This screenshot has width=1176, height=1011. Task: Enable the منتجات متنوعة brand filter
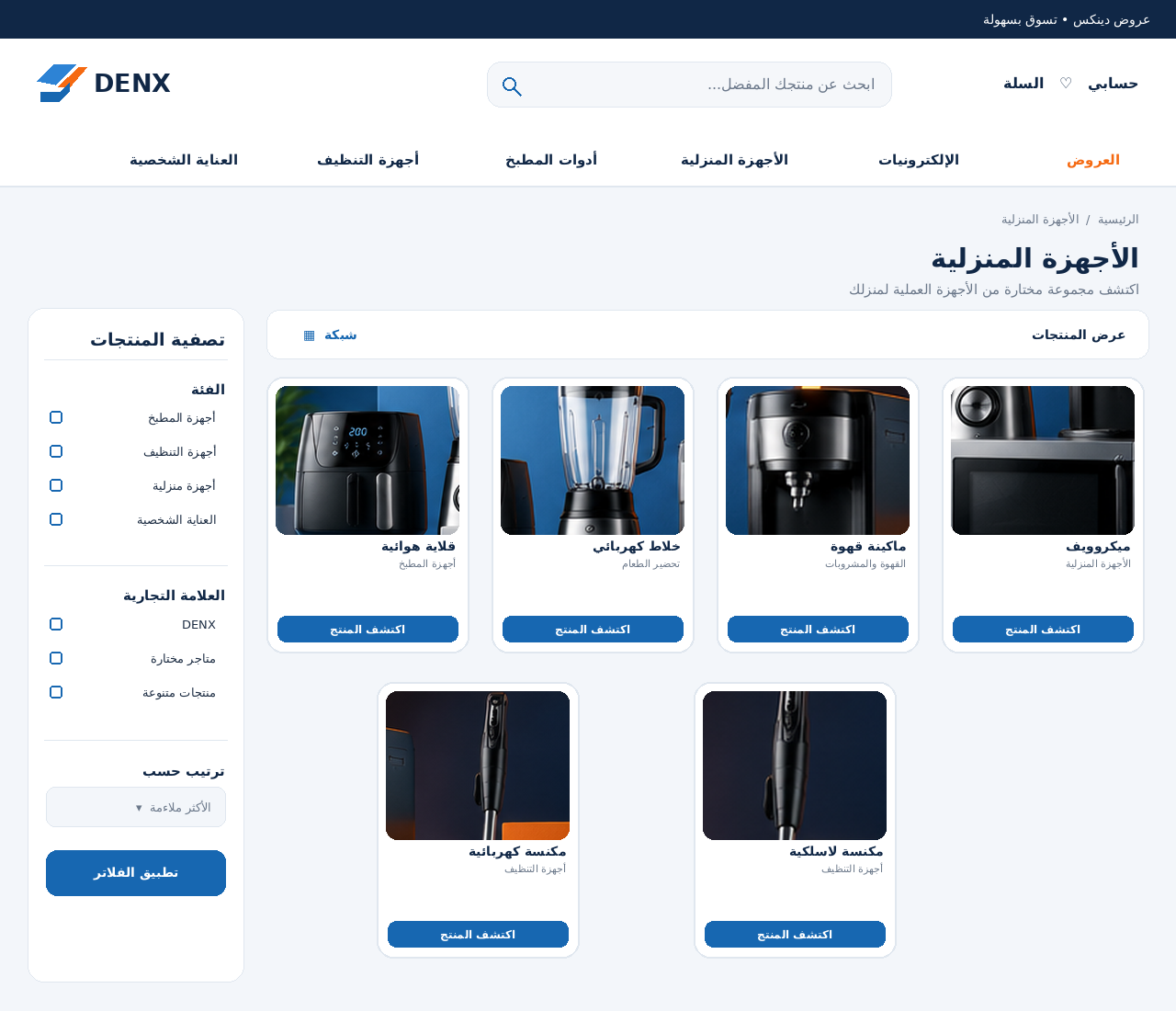click(x=56, y=692)
